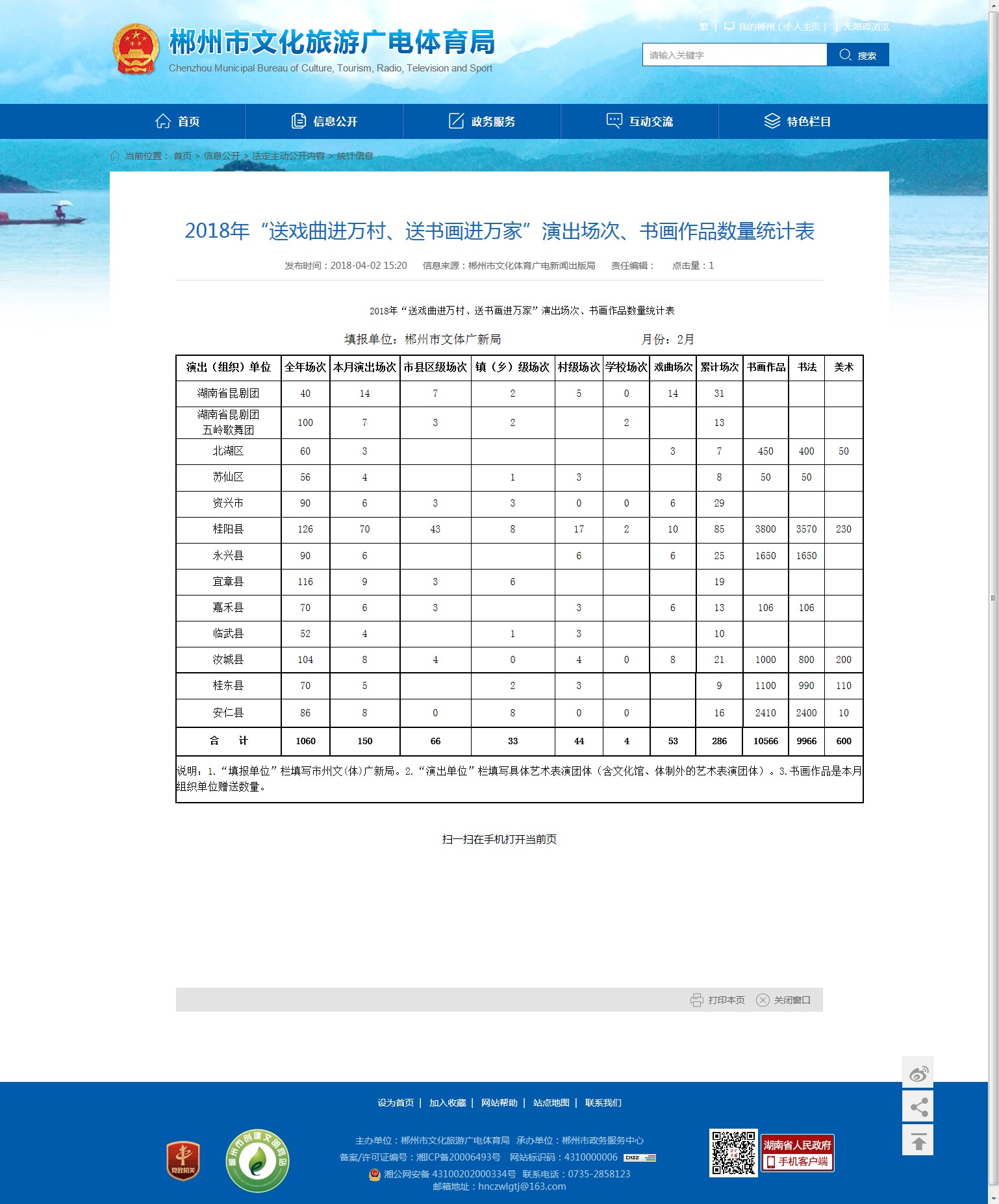
Task: Click the close window X icon
Action: point(763,1000)
